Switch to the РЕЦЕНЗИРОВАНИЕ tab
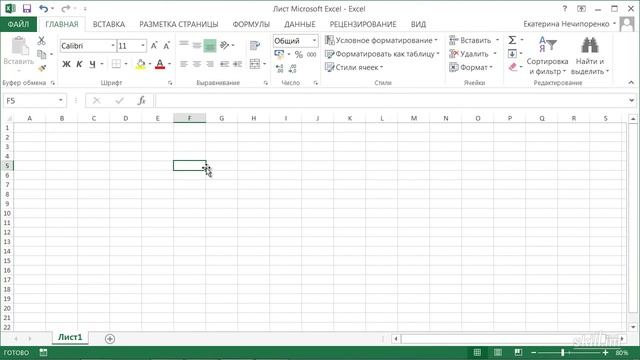 [363, 24]
